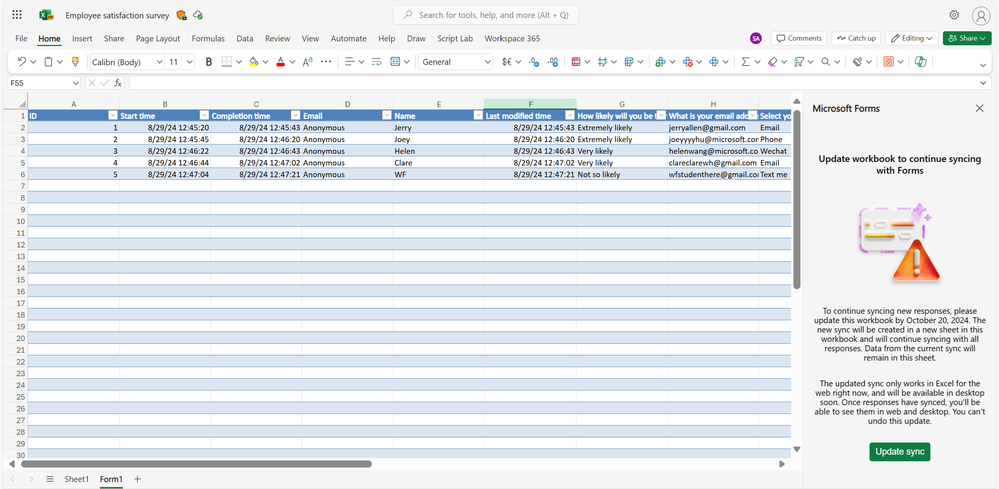The image size is (999, 489).
Task: Switch to the Page Layout tab
Action: [x=158, y=38]
